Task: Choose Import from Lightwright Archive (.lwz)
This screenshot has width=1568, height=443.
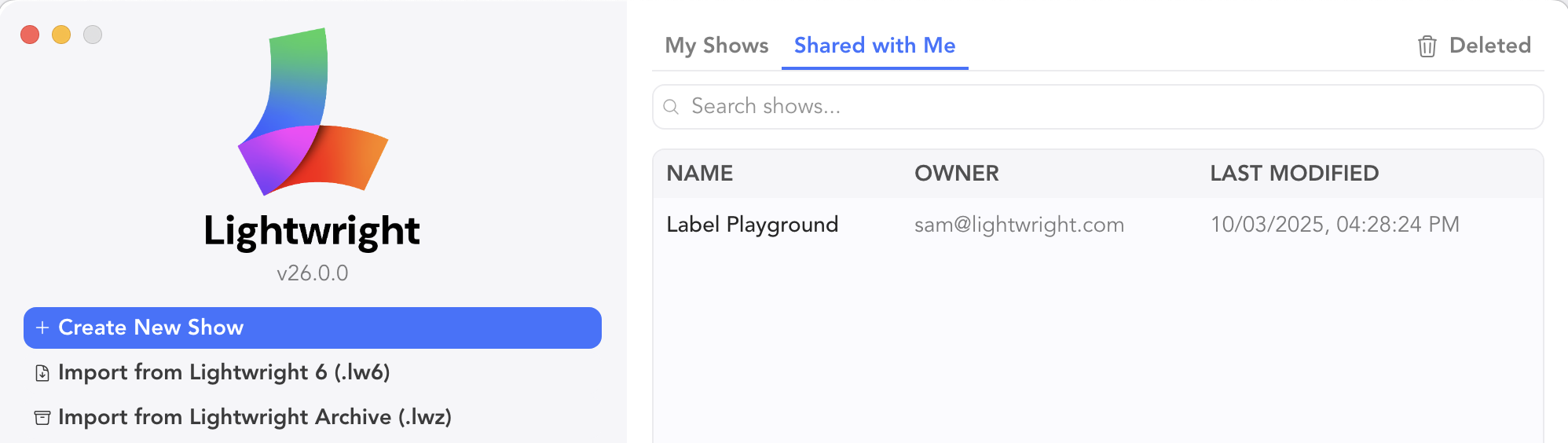Action: [255, 417]
